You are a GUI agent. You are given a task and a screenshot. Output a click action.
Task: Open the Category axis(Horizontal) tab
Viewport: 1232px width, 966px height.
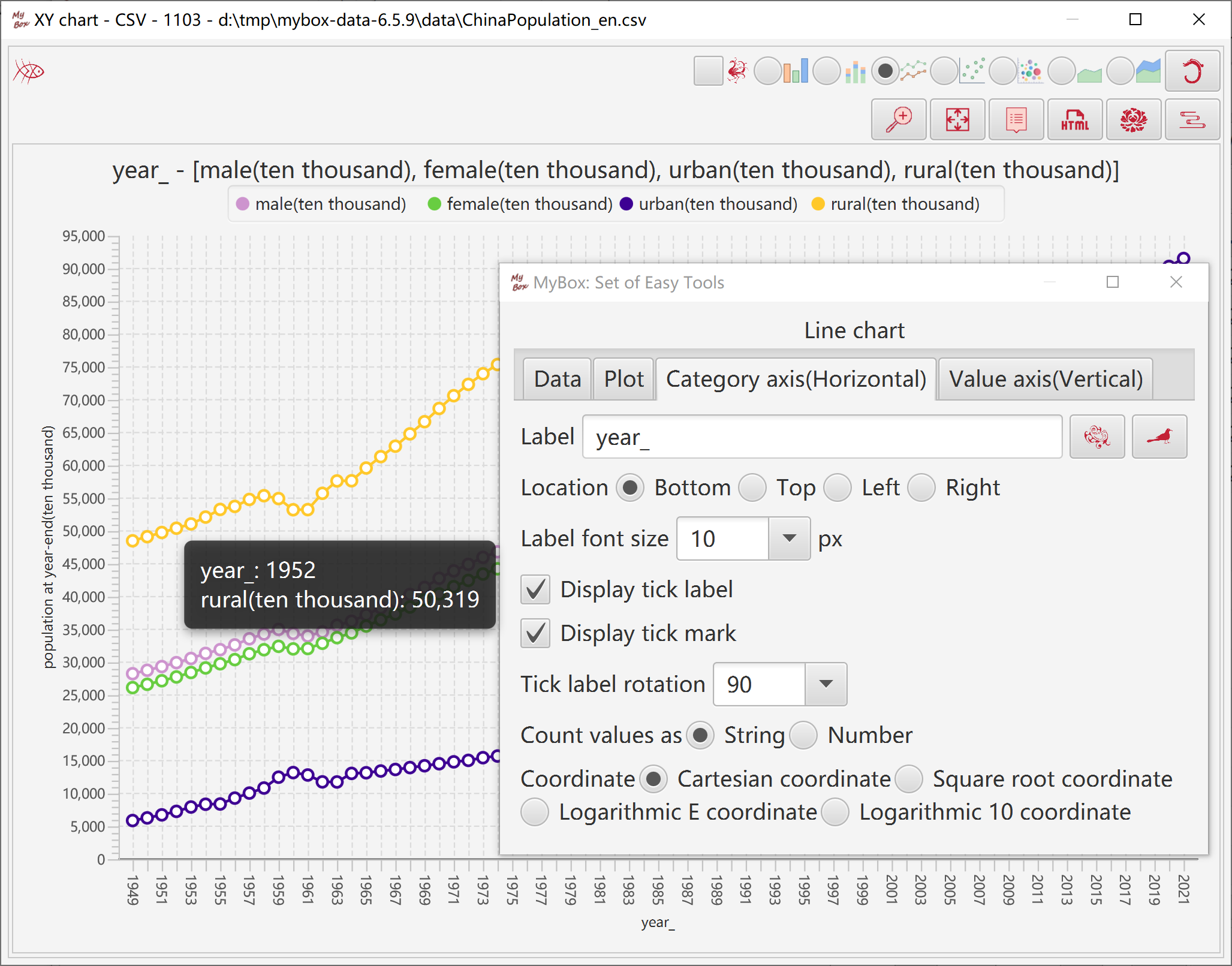[796, 379]
